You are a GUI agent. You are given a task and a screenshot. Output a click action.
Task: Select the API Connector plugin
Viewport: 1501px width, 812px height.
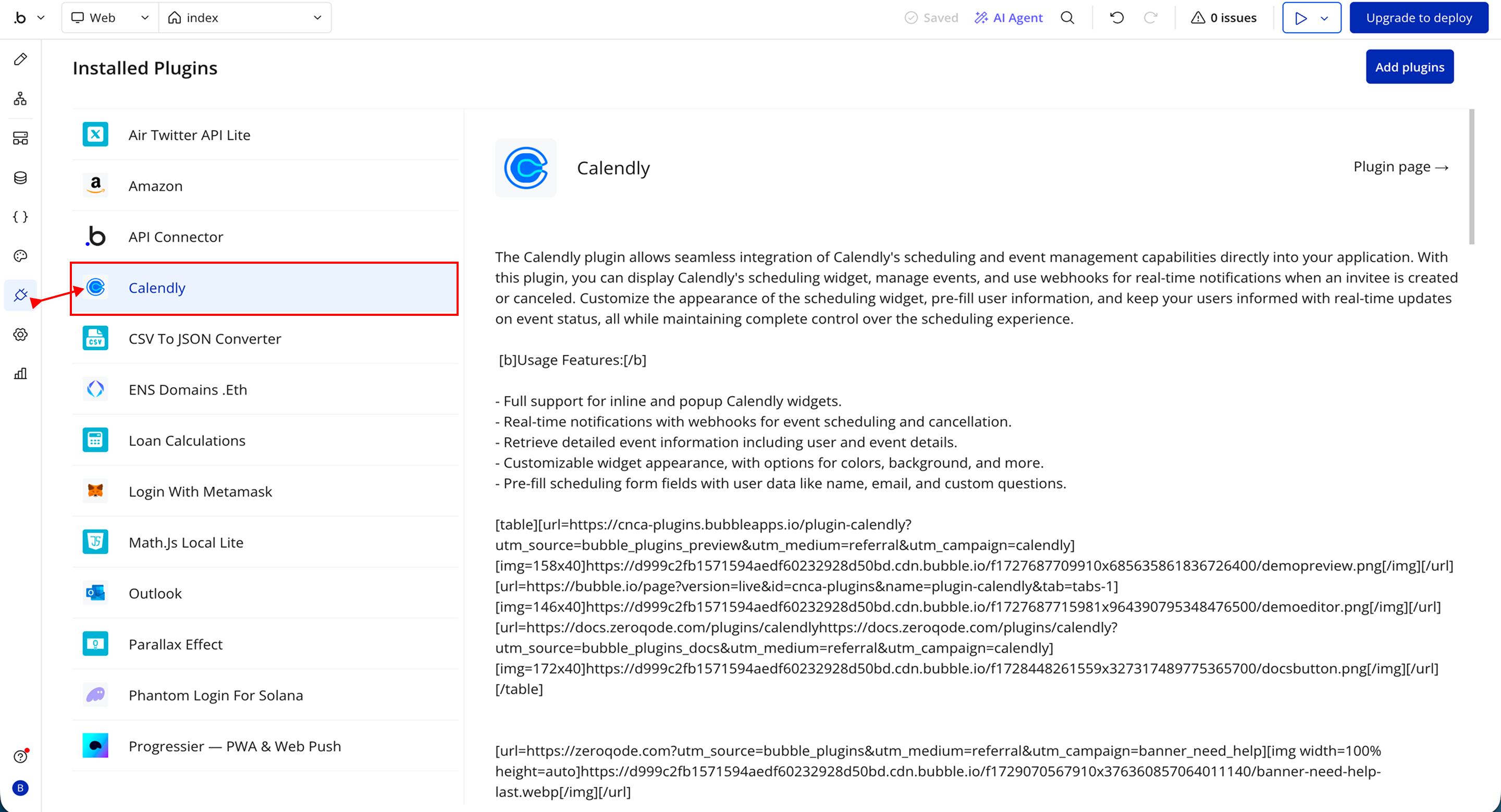coord(176,237)
